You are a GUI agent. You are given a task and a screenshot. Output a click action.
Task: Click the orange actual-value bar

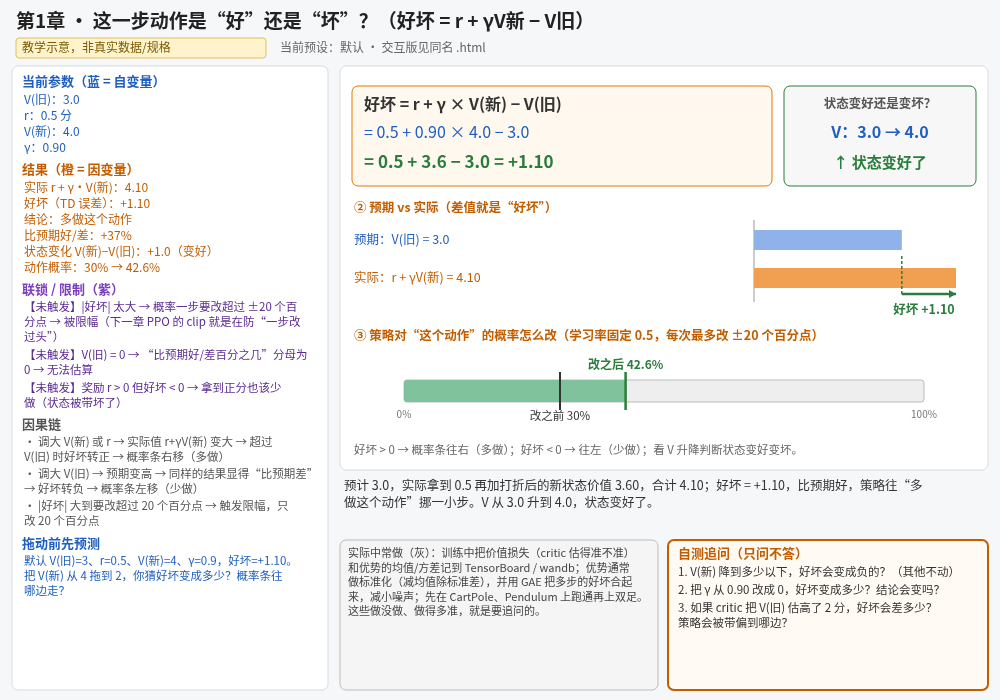[855, 278]
